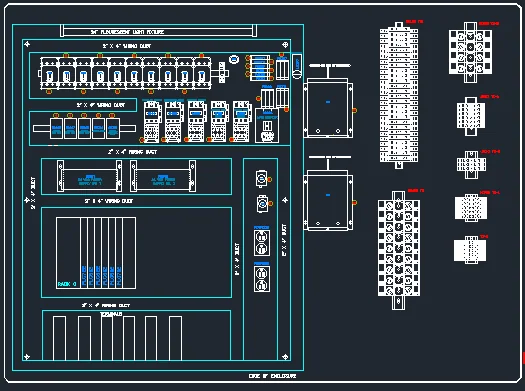Image resolution: width=525 pixels, height=391 pixels.
Task: Click the tall narrow terminal block detail
Action: [399, 95]
